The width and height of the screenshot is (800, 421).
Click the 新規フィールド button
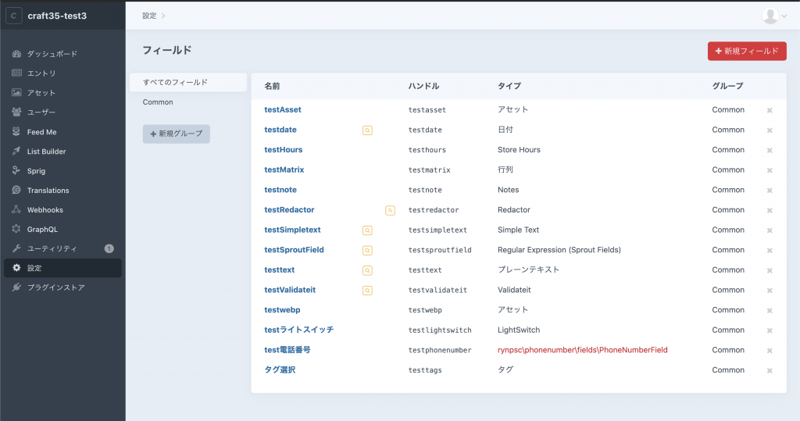[746, 51]
